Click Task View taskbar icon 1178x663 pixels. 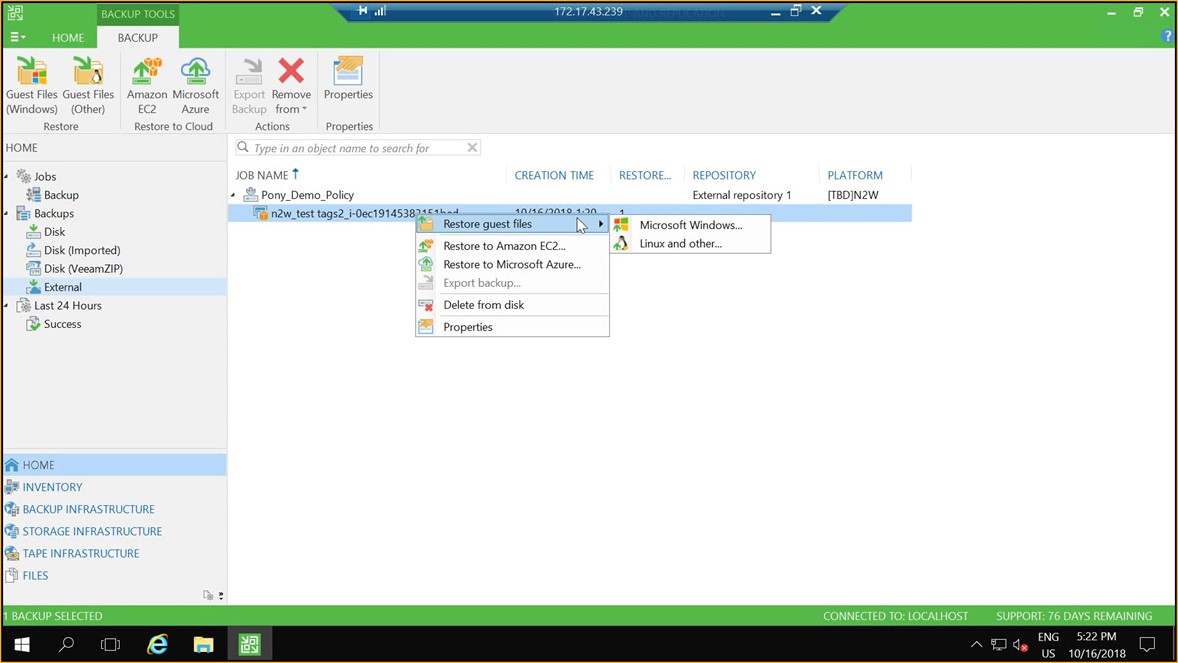110,644
